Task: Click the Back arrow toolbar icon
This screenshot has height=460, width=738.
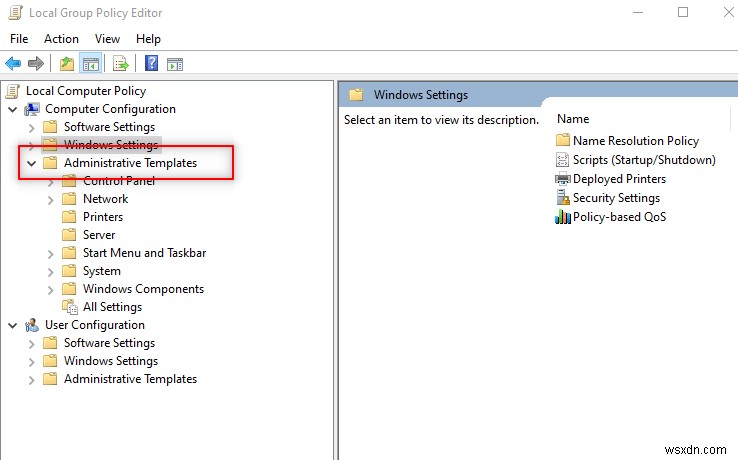Action: [x=14, y=64]
